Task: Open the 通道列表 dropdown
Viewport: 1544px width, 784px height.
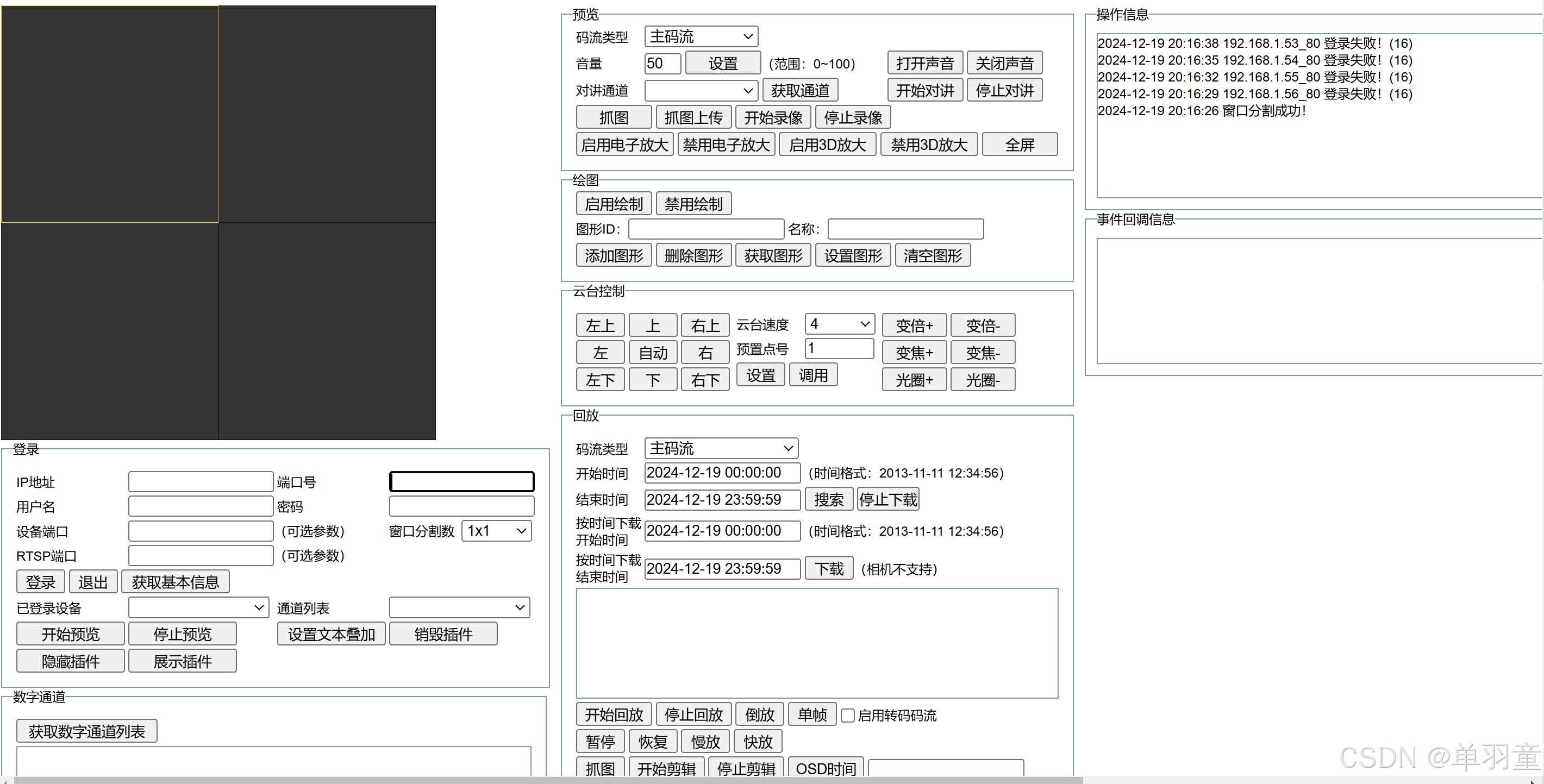Action: tap(459, 608)
